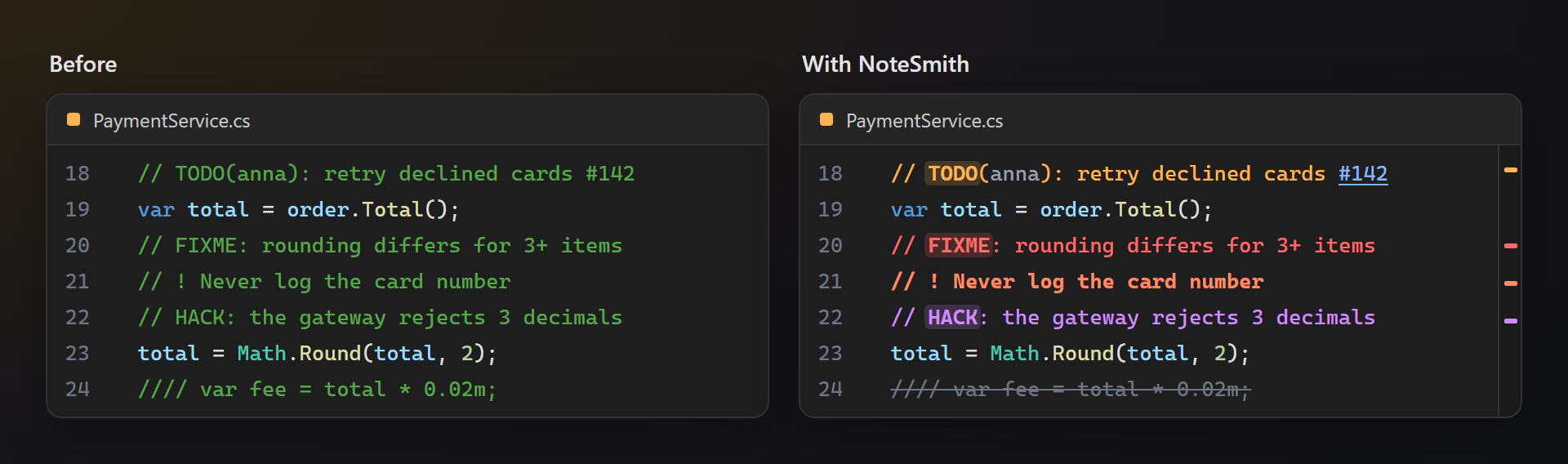This screenshot has width=1568, height=464.
Task: Select PaymentService.cs tab in With NoteSmith panel
Action: point(924,121)
